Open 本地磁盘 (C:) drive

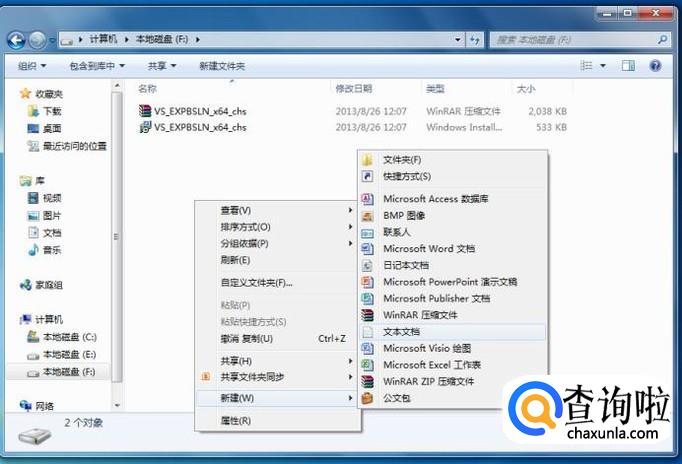click(62, 337)
